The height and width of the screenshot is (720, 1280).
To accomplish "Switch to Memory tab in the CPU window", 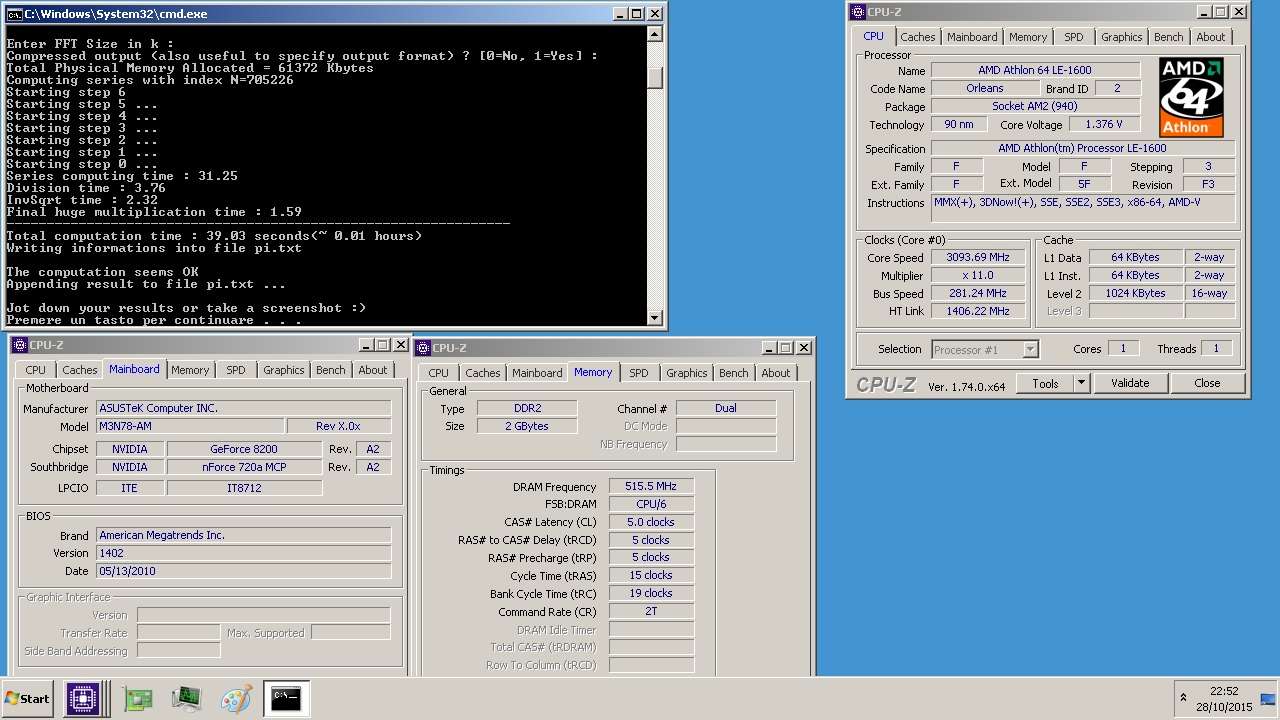I will click(x=1027, y=37).
